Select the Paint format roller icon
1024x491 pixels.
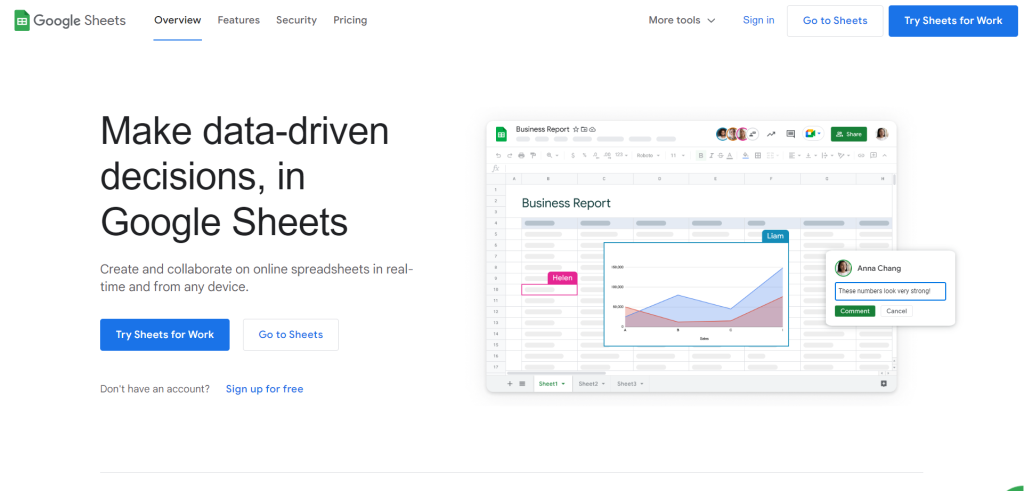533,155
